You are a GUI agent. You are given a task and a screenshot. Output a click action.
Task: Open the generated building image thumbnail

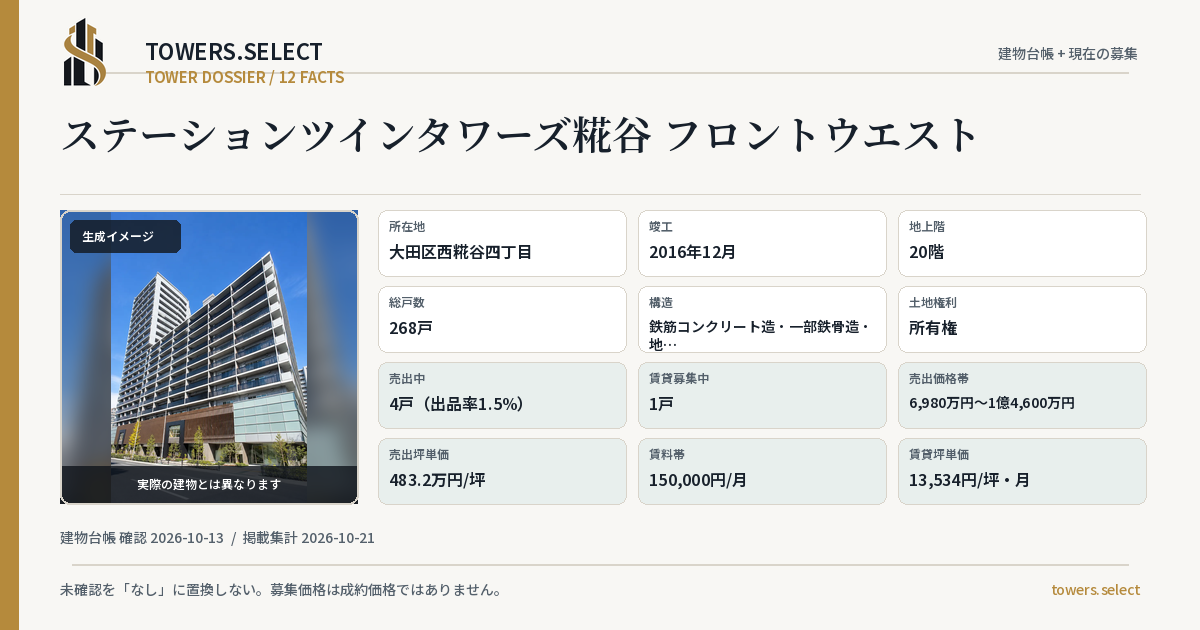209,357
